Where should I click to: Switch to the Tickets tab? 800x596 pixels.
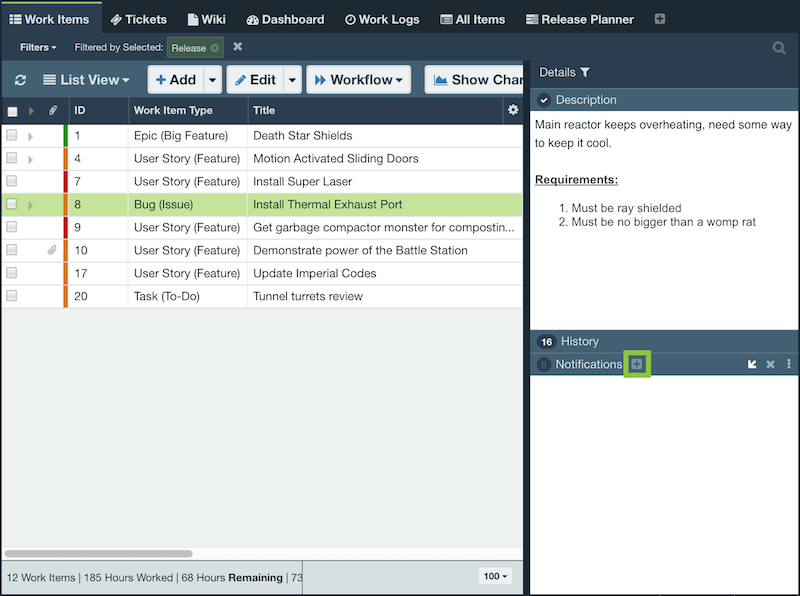pos(139,19)
